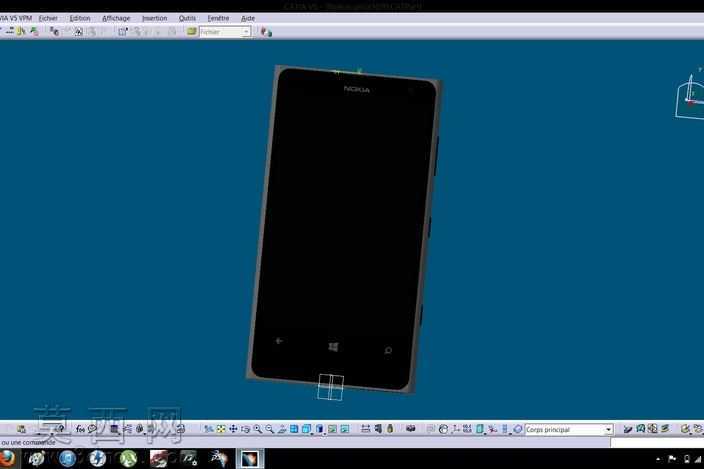The width and height of the screenshot is (704, 469).
Task: Open the Corps principal body dropdown
Action: point(608,430)
